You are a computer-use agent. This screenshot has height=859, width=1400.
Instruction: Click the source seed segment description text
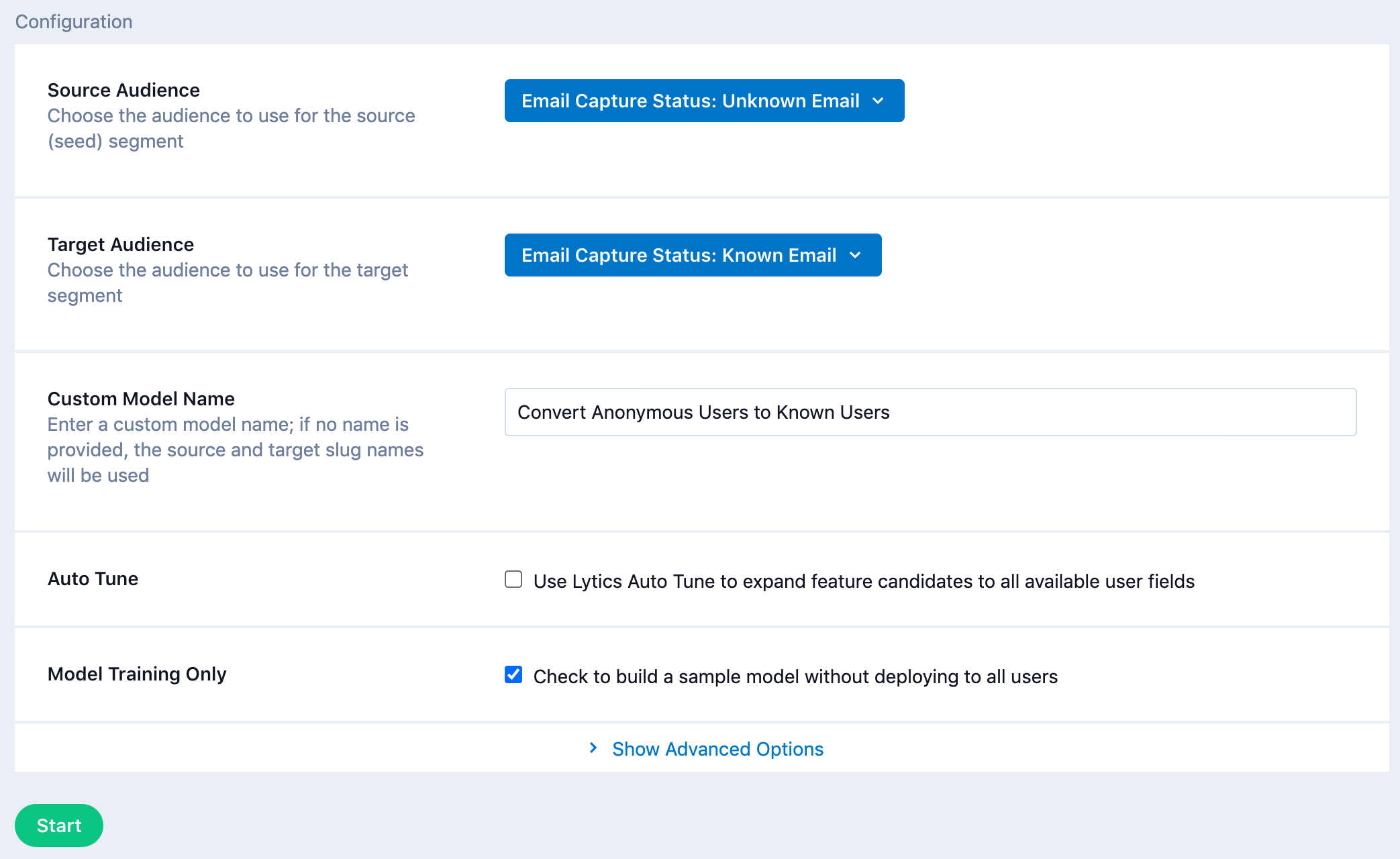point(231,128)
